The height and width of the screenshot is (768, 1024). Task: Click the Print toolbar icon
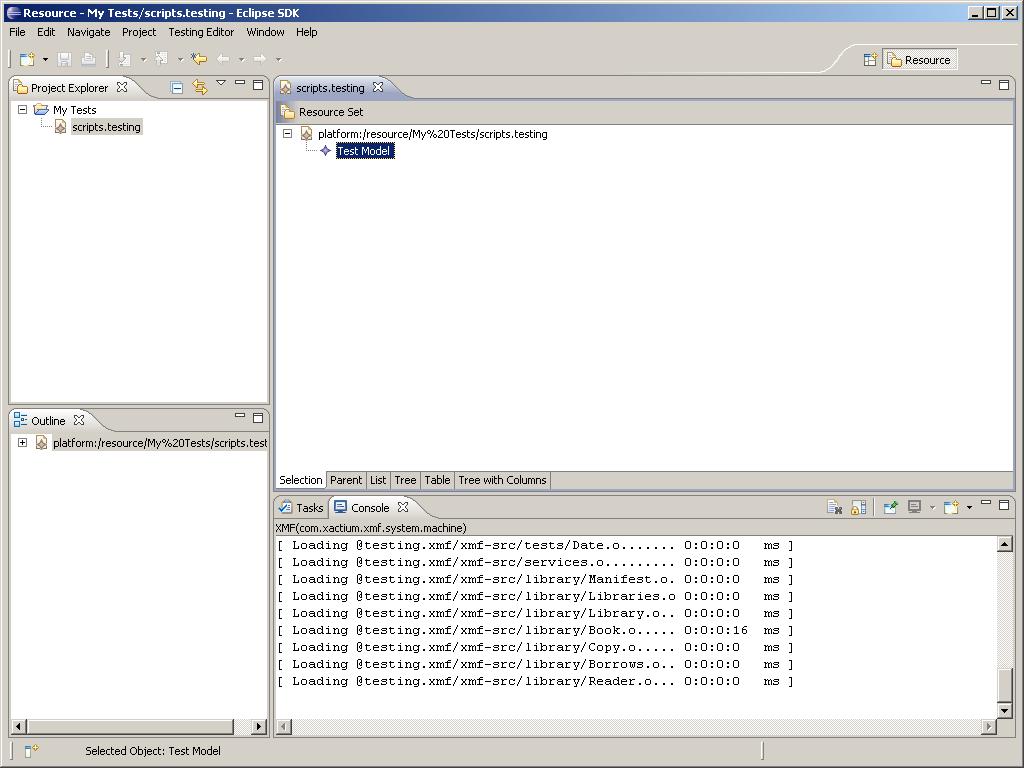[88, 59]
